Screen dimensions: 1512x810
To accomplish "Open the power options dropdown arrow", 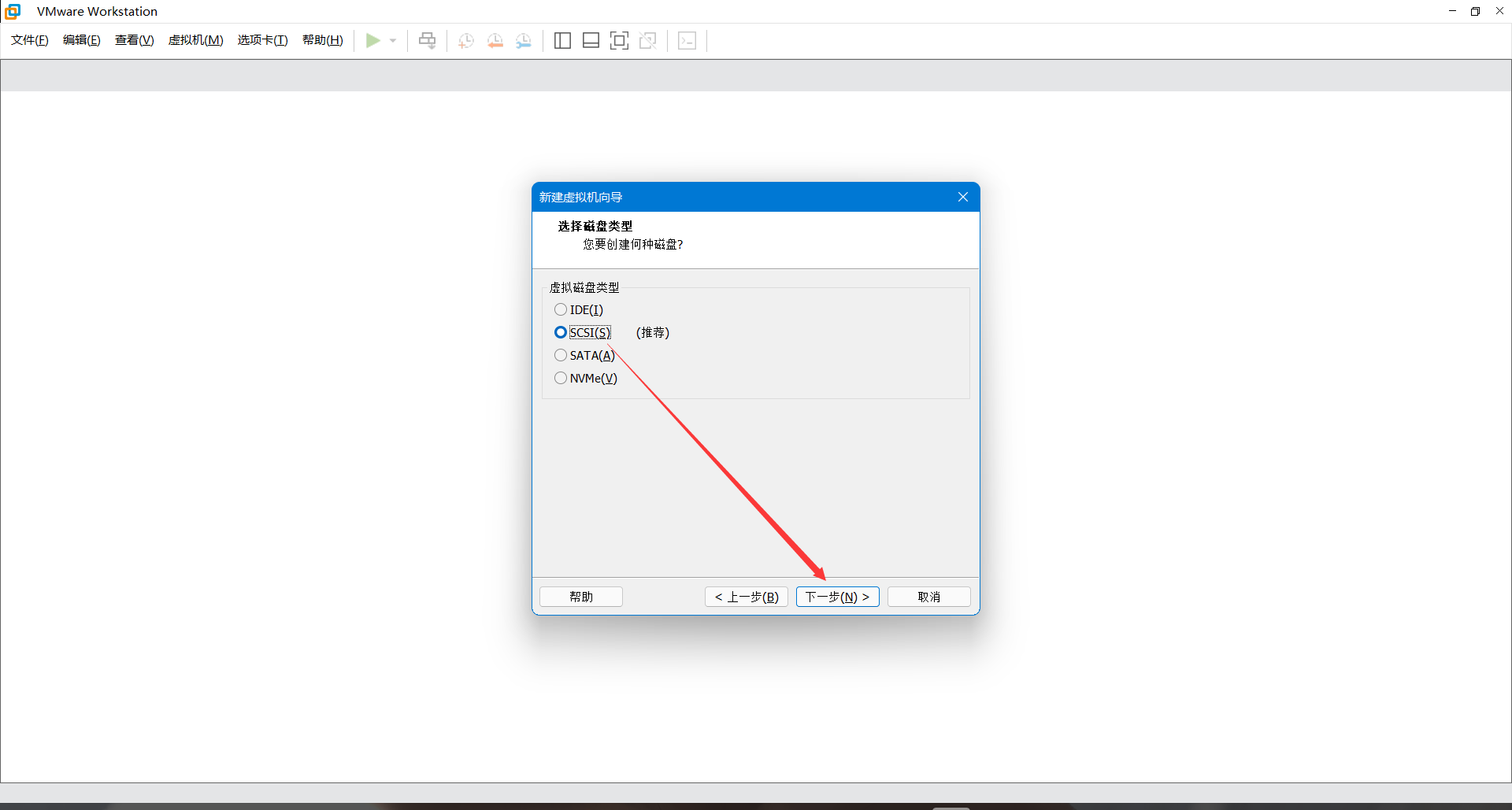I will click(x=393, y=41).
